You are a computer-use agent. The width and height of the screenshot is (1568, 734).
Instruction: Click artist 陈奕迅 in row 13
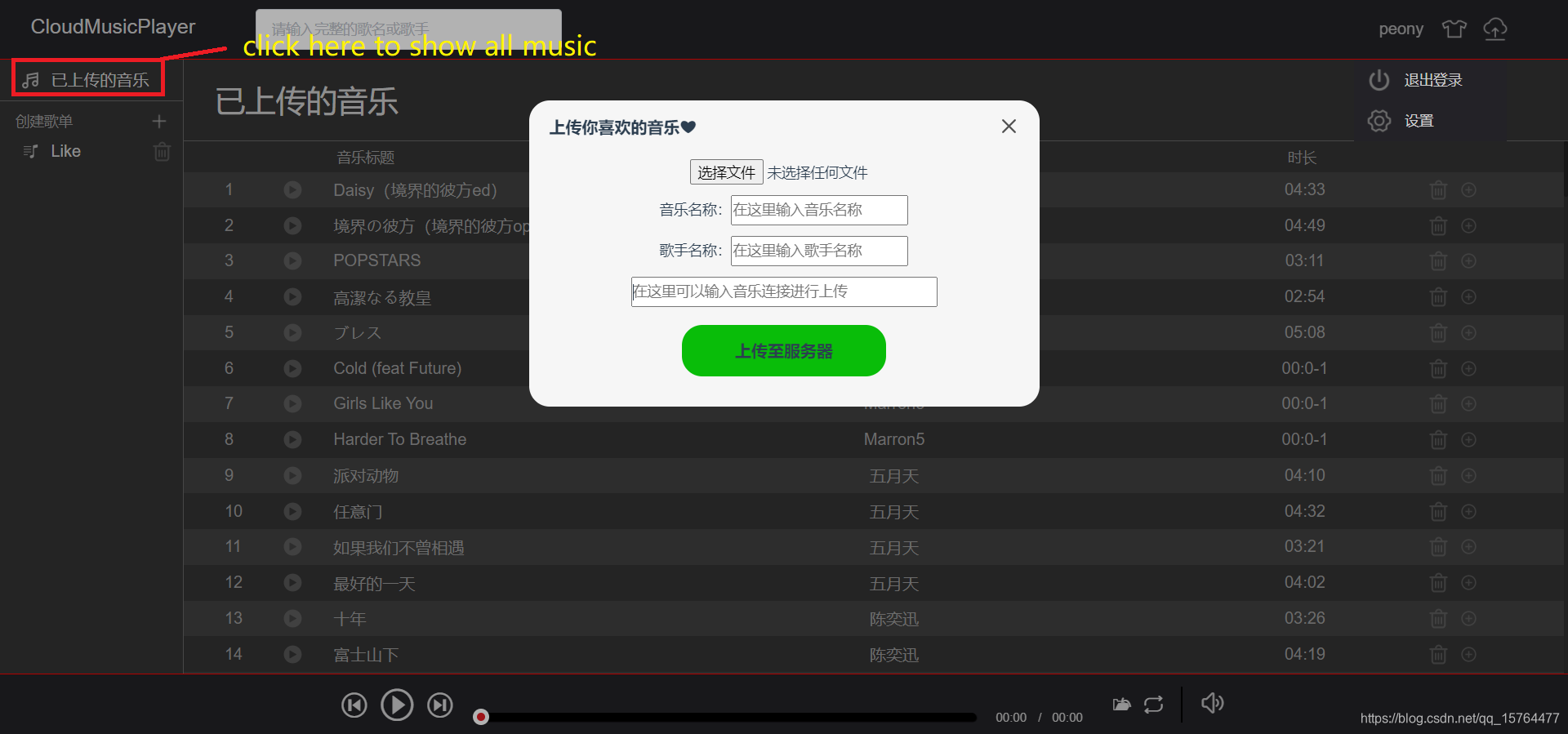[x=894, y=619]
